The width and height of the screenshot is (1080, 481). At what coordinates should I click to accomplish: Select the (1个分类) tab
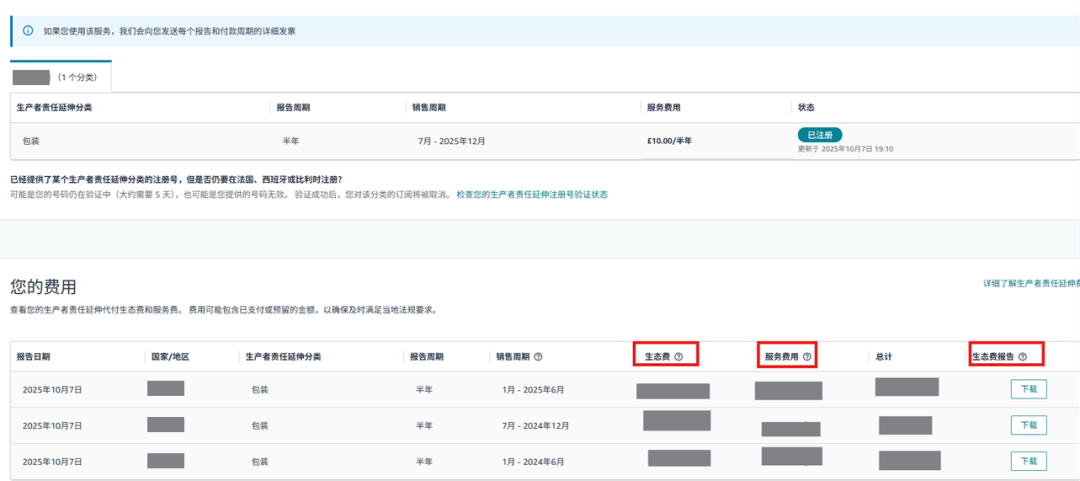click(61, 77)
